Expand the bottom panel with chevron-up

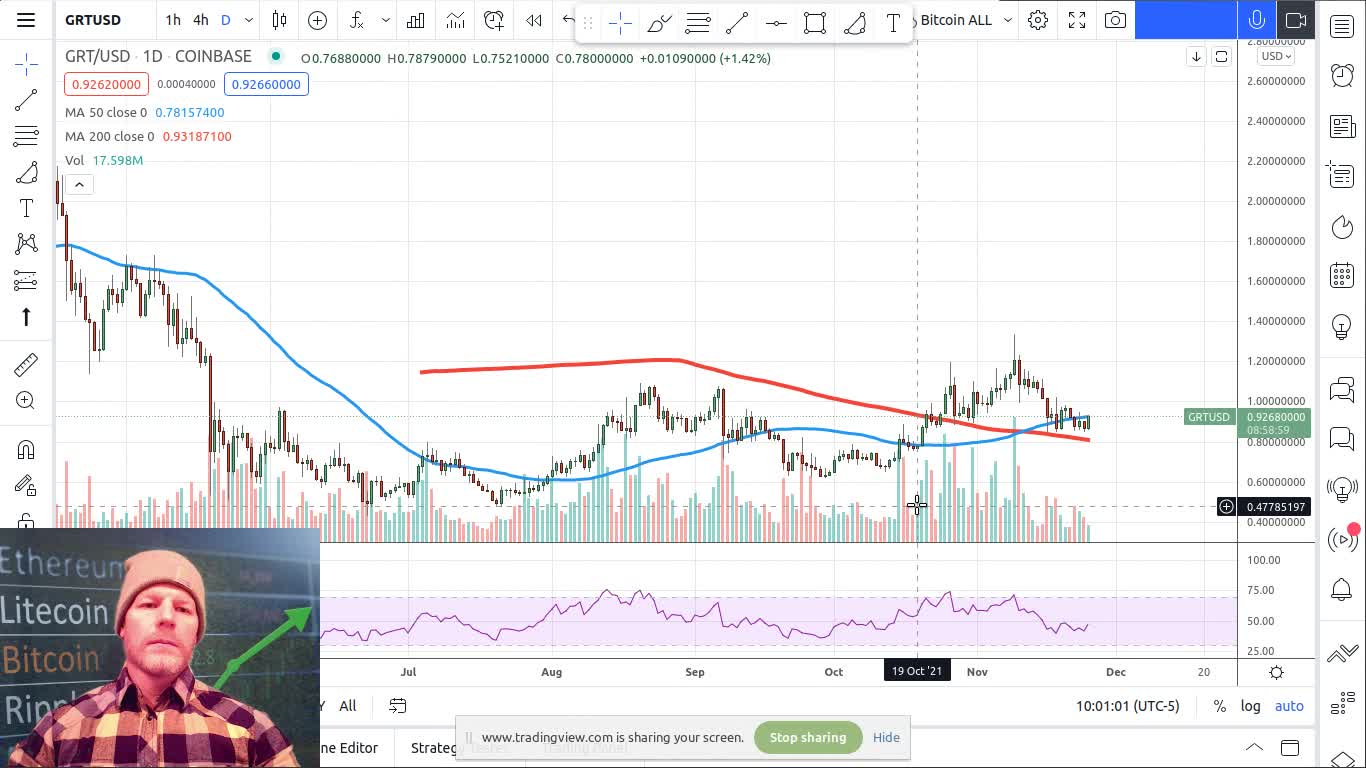pyautogui.click(x=1253, y=747)
